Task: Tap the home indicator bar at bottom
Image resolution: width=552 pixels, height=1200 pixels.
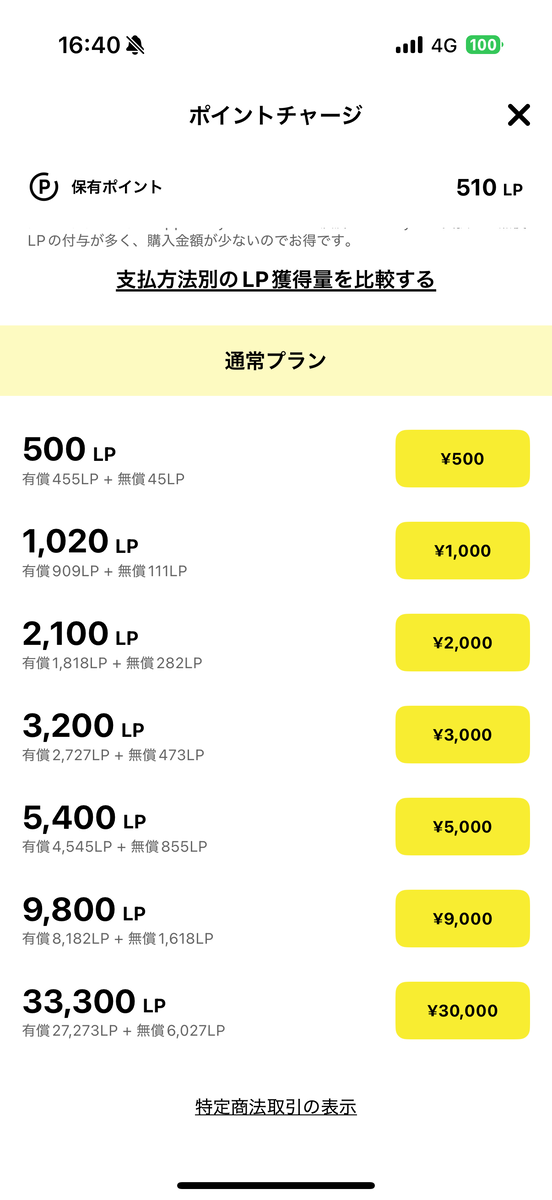Action: click(276, 1185)
